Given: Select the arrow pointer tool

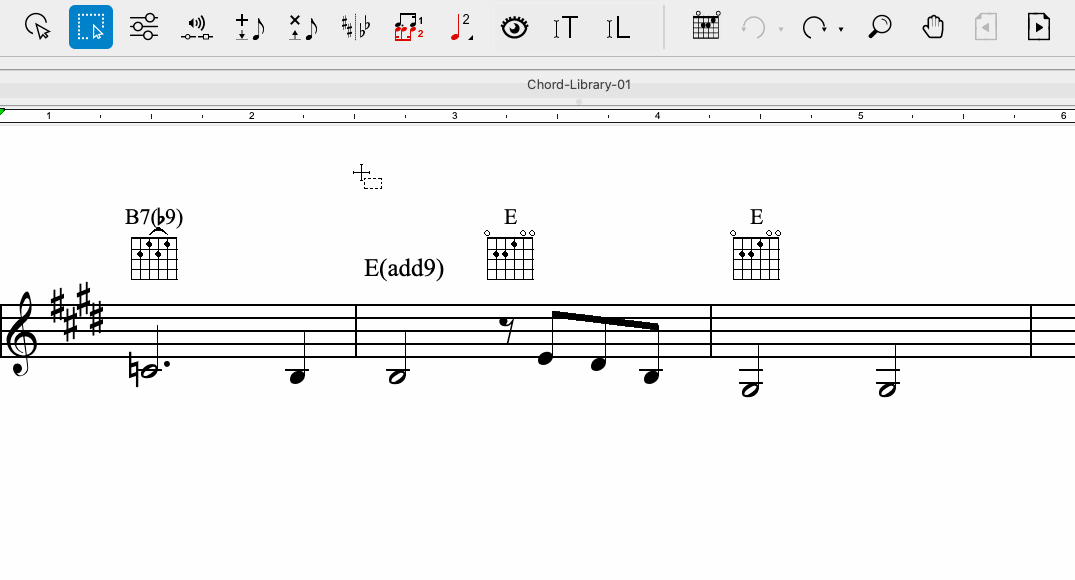Looking at the screenshot, I should point(38,27).
